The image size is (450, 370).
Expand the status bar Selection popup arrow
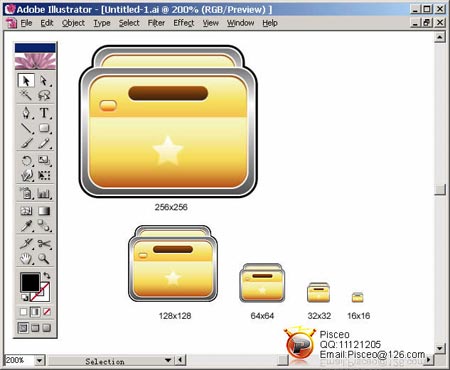tap(168, 360)
